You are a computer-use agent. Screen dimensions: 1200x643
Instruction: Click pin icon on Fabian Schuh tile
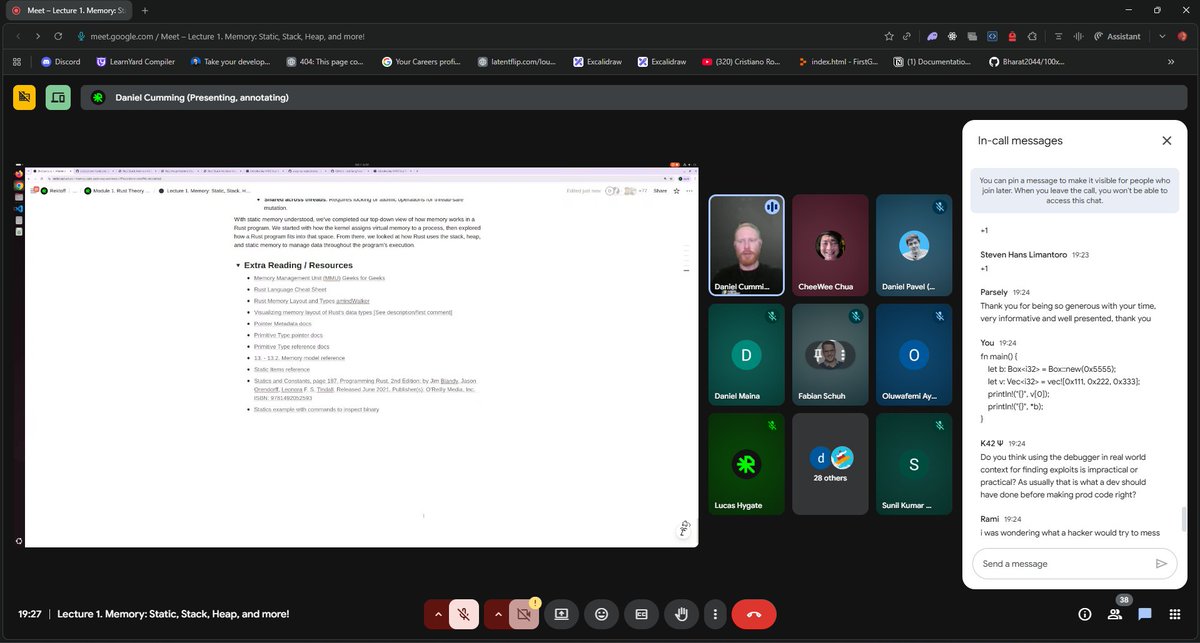pyautogui.click(x=817, y=355)
